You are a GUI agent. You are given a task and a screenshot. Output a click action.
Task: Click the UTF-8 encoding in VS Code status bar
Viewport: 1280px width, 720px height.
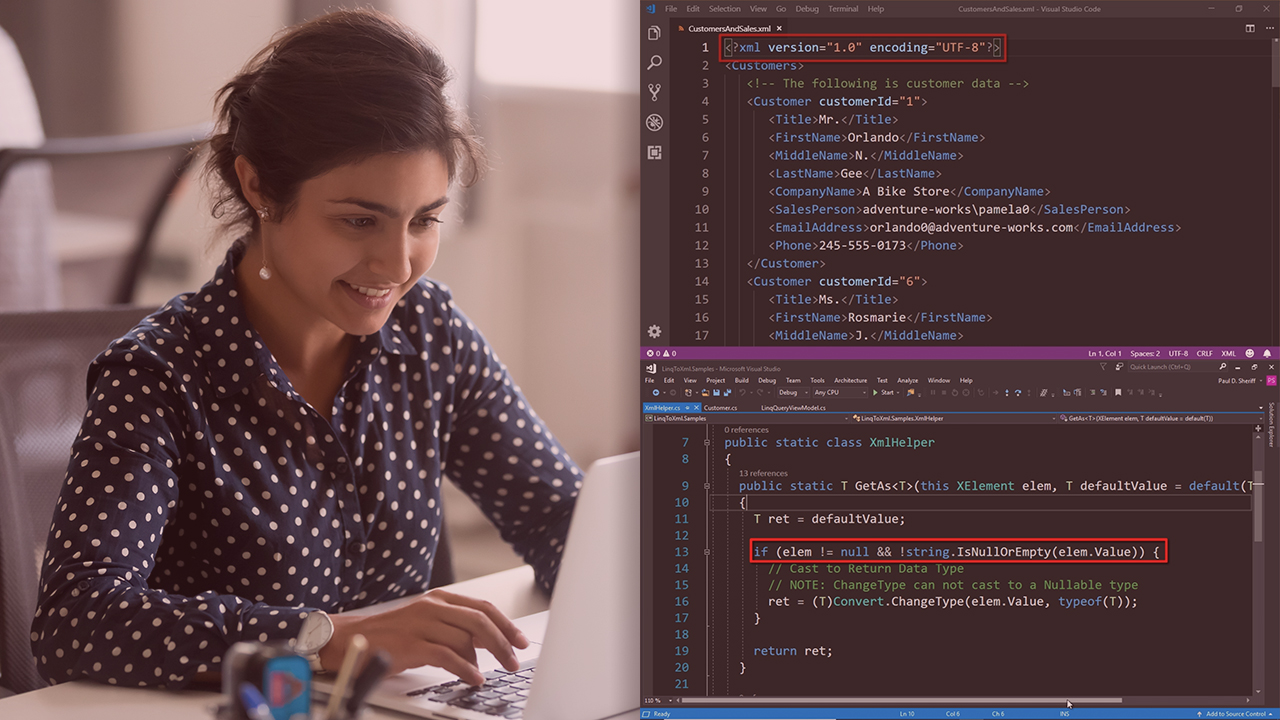1179,353
